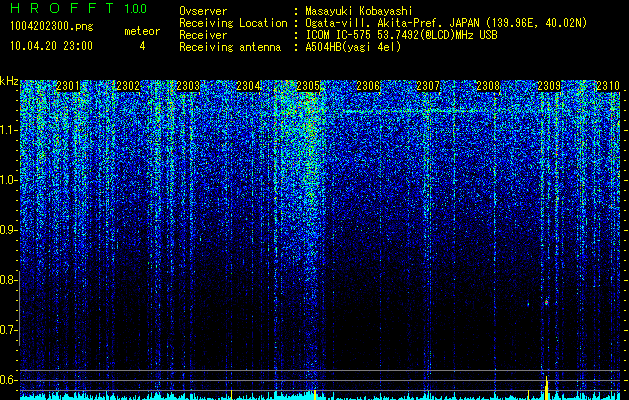The width and height of the screenshot is (629, 400).
Task: Click the tall yellow power spike below 2309
Action: (x=546, y=388)
